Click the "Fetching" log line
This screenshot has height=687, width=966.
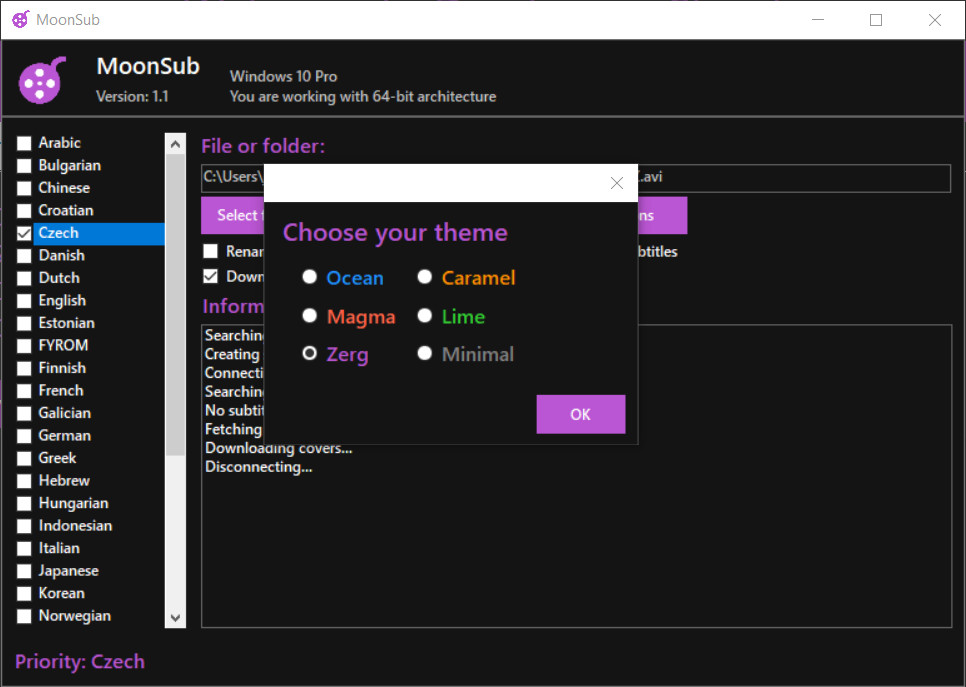tap(233, 429)
